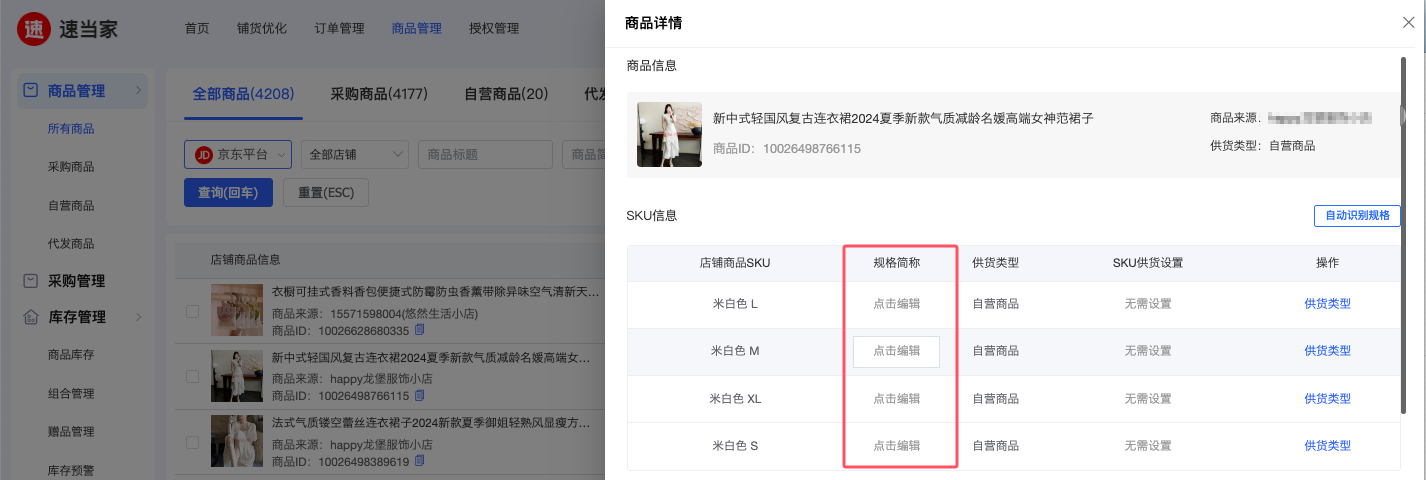Screen dimensions: 1426x480
Task: Open 授权管理 top navigation item
Action: tap(494, 28)
